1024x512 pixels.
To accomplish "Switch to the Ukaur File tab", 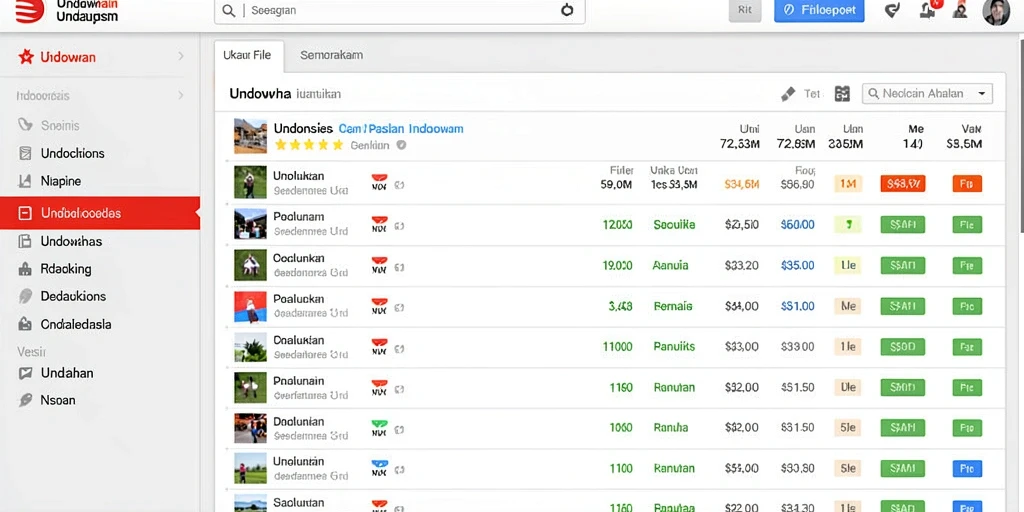I will click(x=249, y=56).
